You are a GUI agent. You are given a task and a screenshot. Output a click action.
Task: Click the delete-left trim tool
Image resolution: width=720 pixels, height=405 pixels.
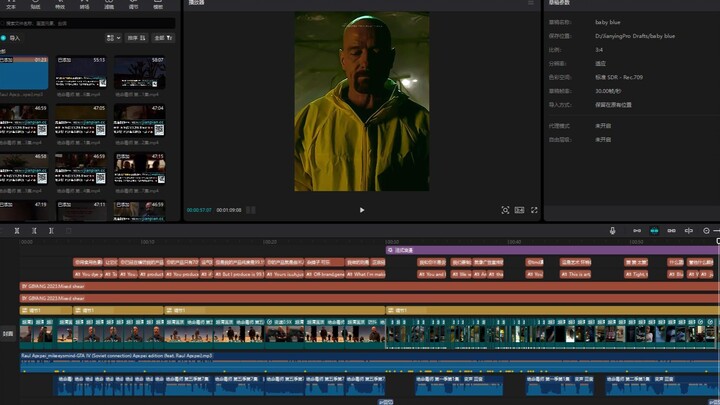coord(34,231)
